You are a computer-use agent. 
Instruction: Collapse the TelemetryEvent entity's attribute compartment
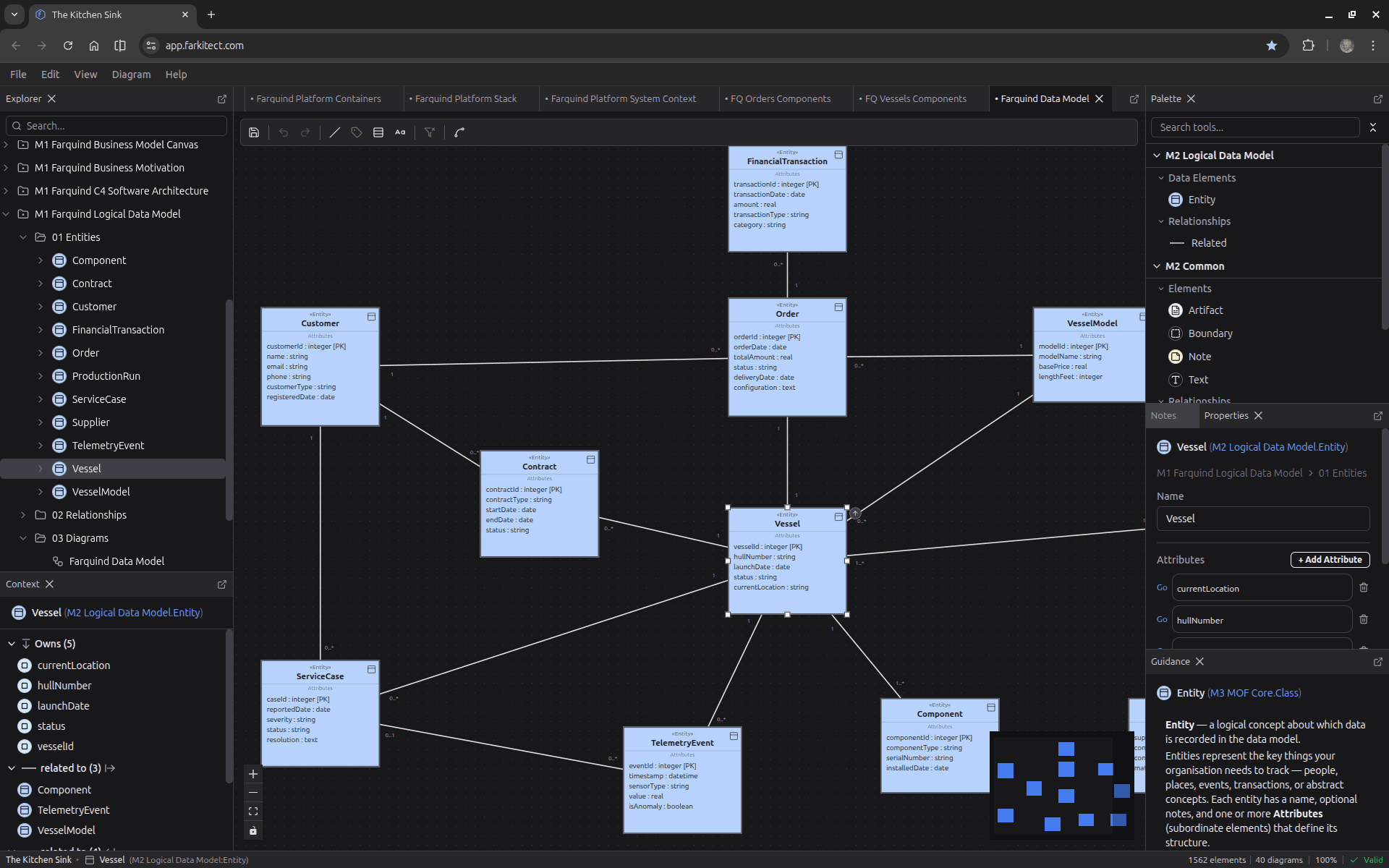(734, 736)
